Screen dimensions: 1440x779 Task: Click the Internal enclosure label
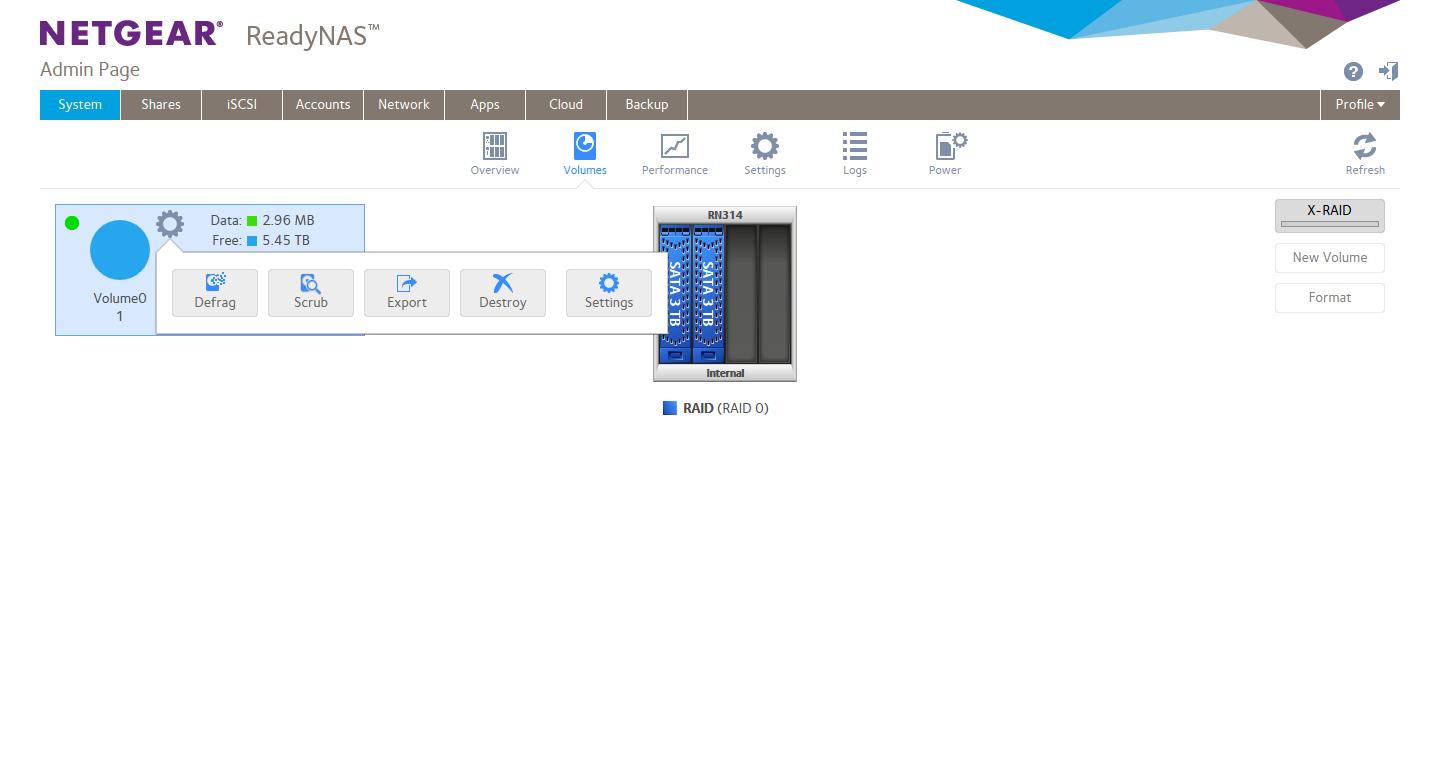pyautogui.click(x=725, y=373)
